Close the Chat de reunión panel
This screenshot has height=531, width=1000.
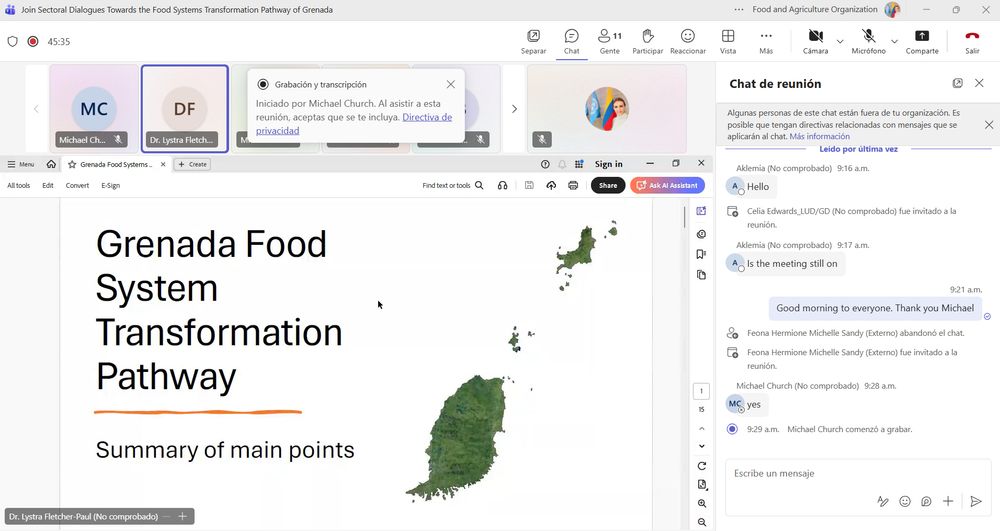(x=980, y=84)
